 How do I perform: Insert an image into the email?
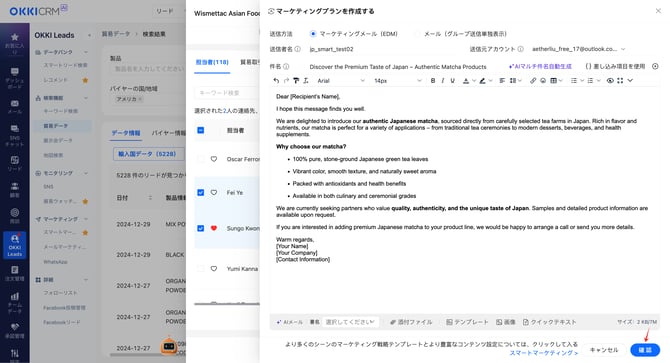coord(505,322)
